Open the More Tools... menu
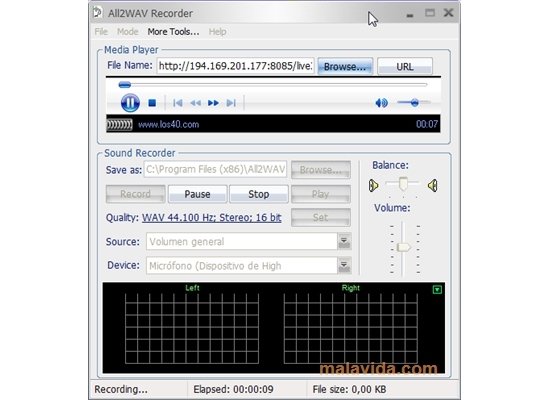This screenshot has height=400, width=550. pos(173,32)
